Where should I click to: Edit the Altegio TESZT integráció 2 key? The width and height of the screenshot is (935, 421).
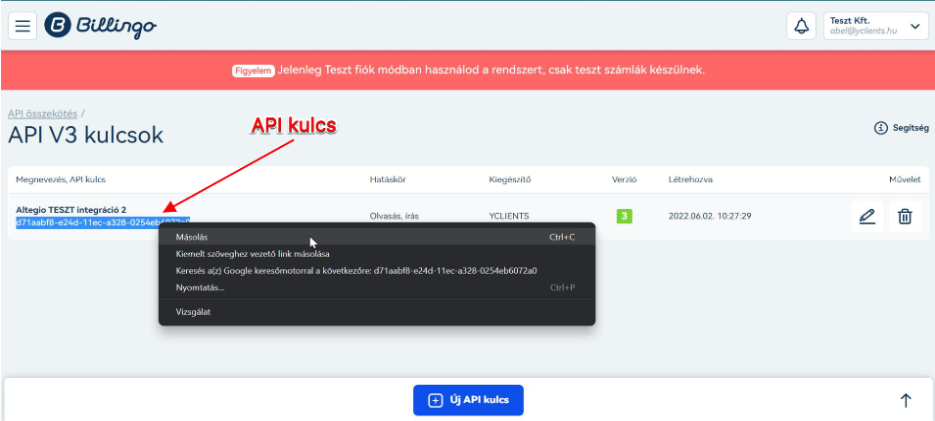[x=867, y=216]
